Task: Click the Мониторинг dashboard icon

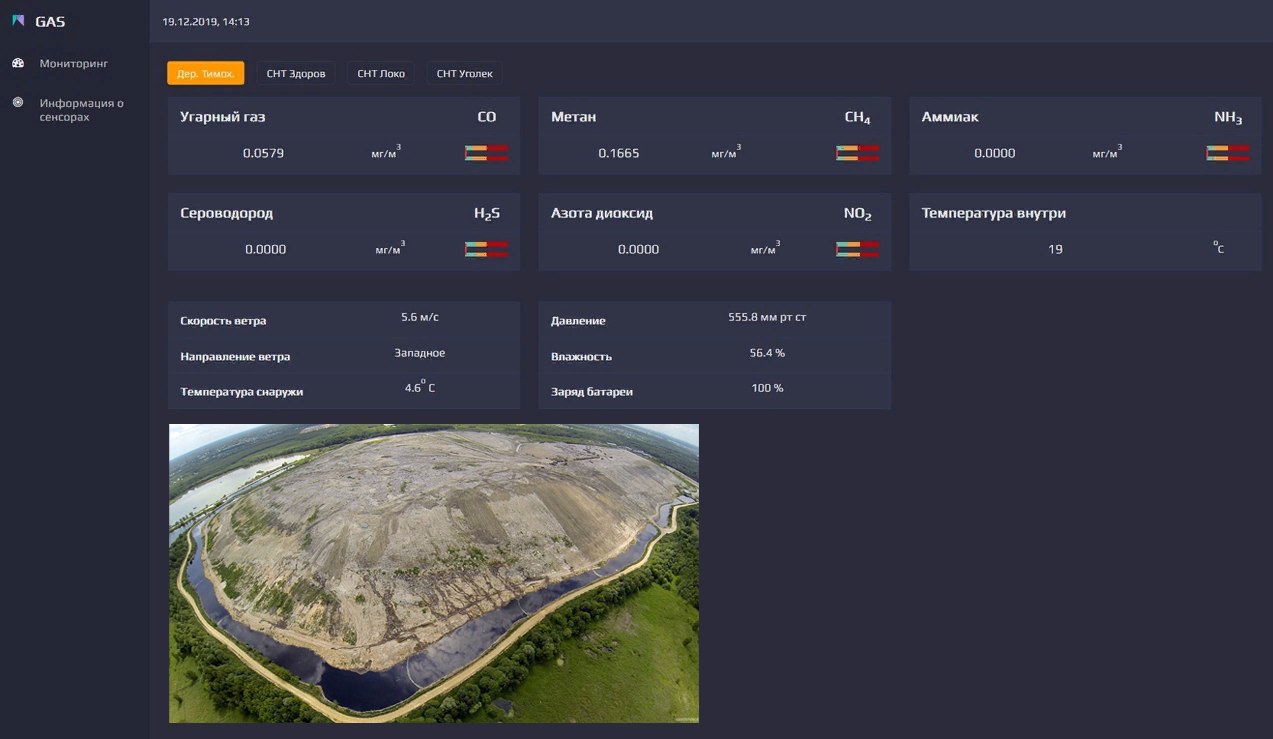Action: (18, 63)
